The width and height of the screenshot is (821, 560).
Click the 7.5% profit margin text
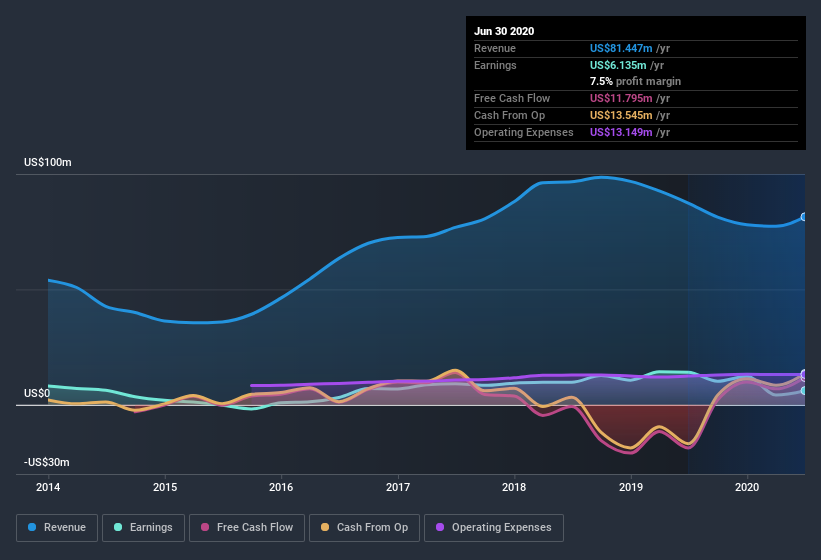pyautogui.click(x=635, y=81)
